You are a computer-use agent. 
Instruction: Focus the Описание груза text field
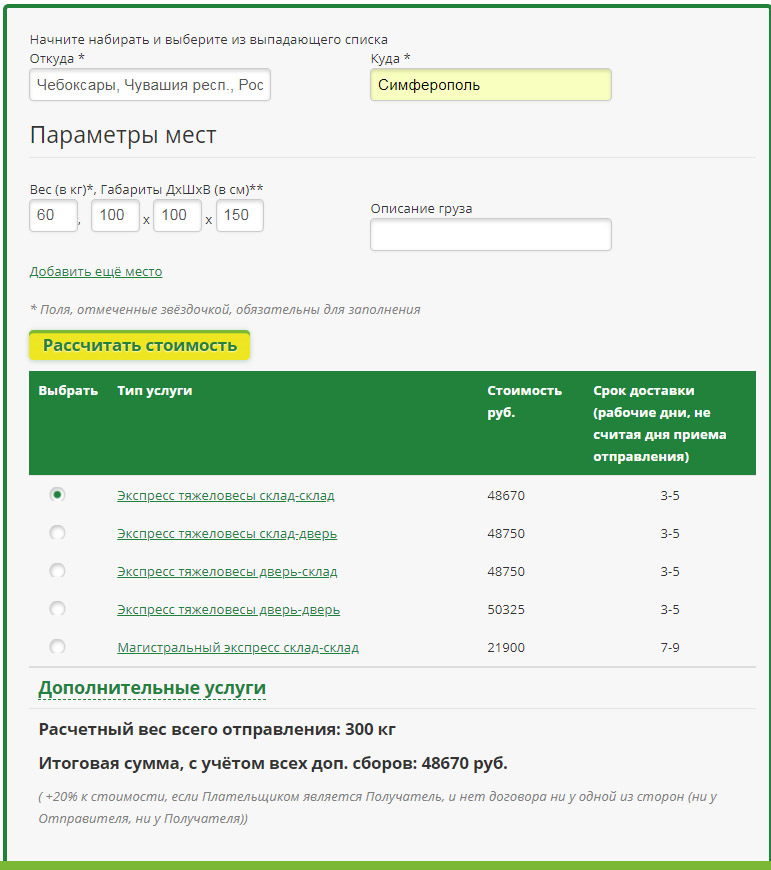[x=490, y=235]
